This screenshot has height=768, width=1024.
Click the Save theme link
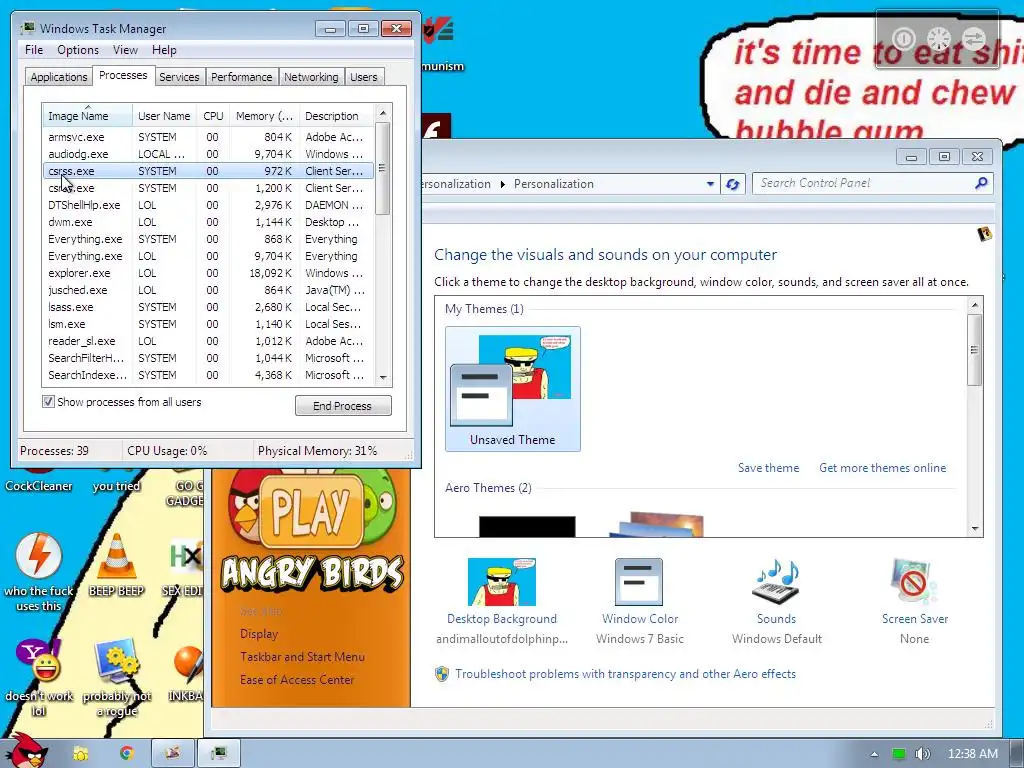click(768, 468)
